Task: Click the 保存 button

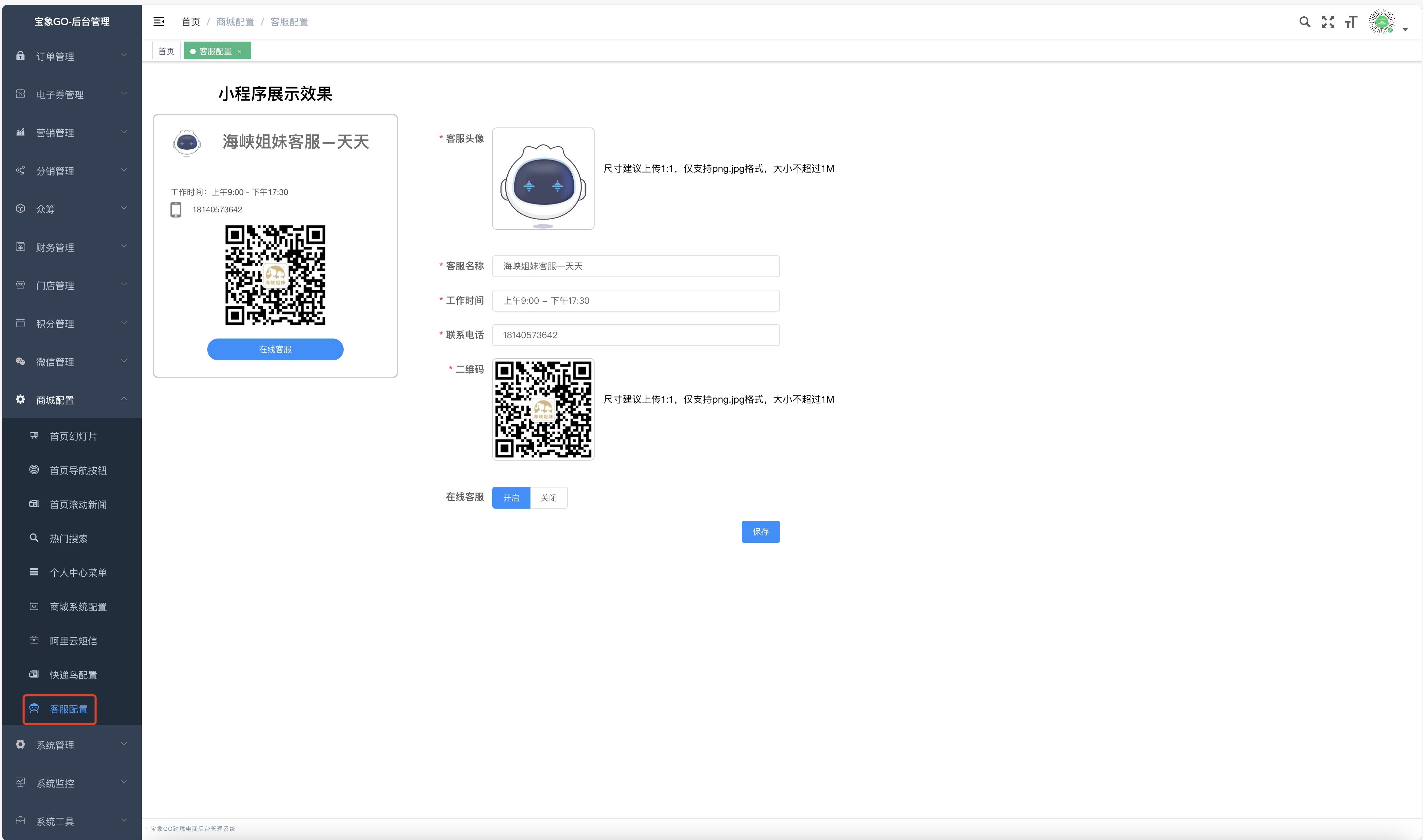Action: click(x=760, y=531)
